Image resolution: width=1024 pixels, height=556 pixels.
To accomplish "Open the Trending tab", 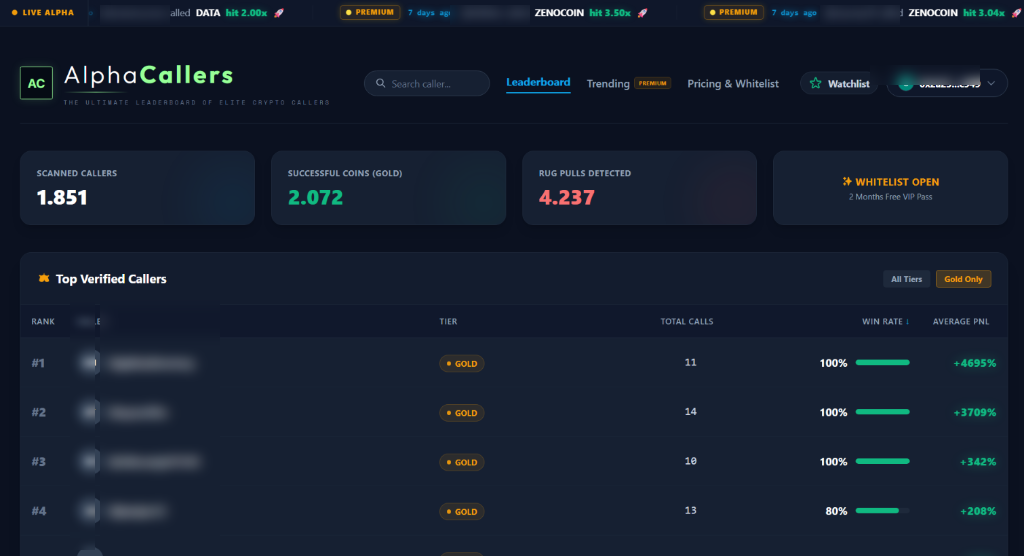I will 608,84.
